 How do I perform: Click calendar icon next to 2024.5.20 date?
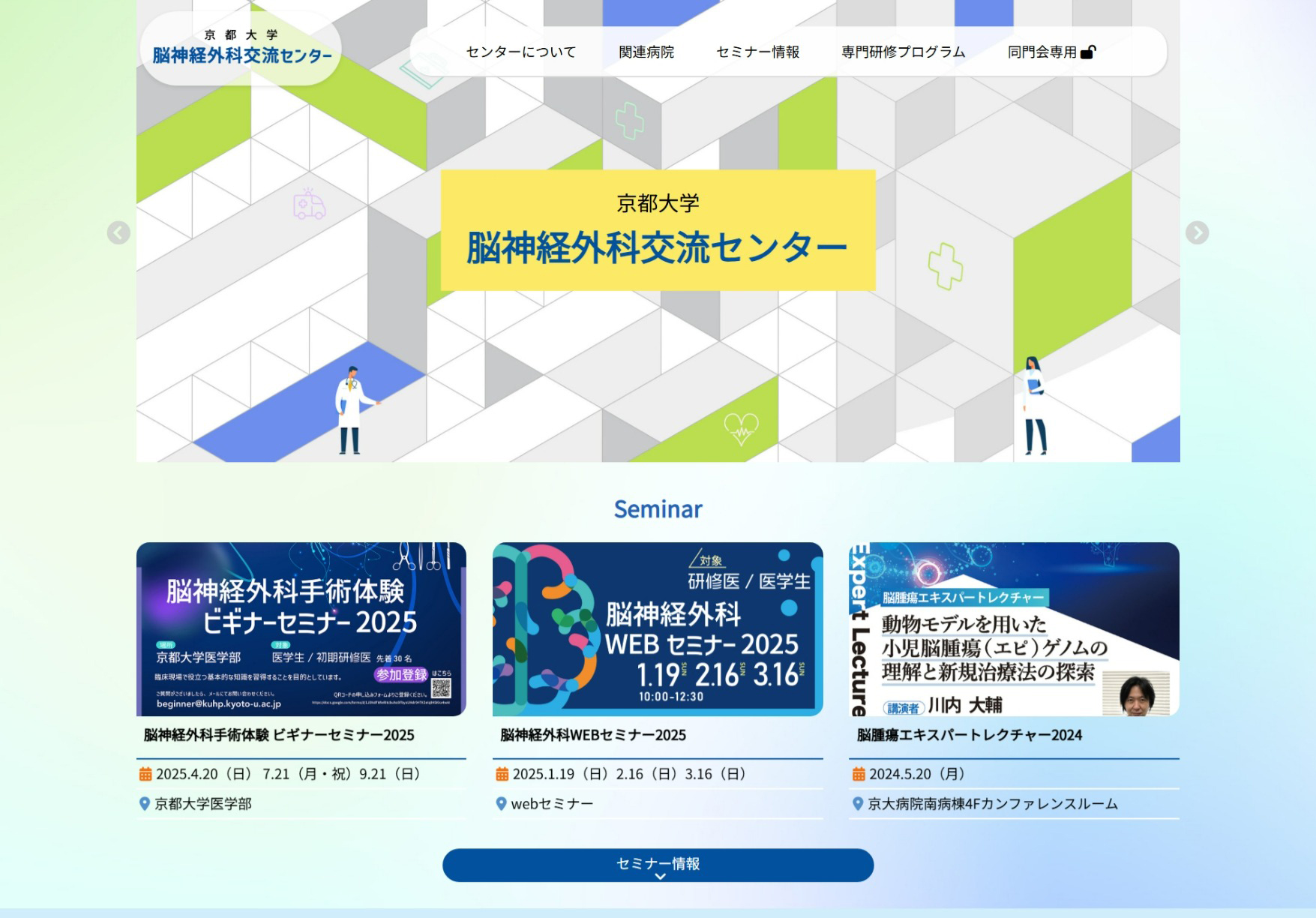(859, 774)
